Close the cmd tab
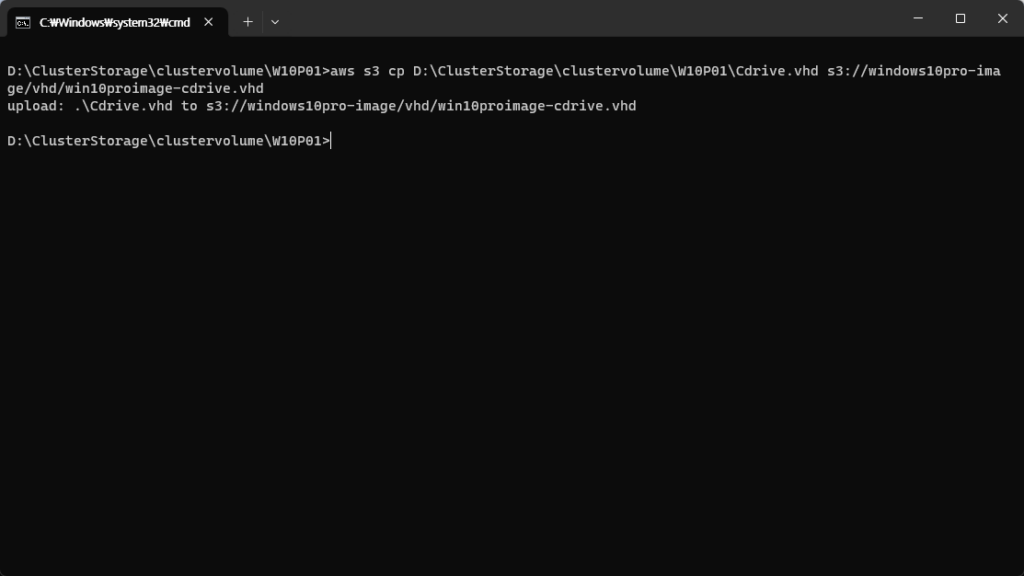The width and height of the screenshot is (1024, 576). (208, 22)
